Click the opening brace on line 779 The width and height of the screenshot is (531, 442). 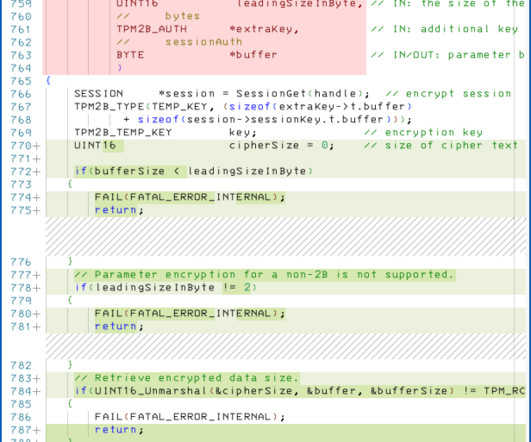(x=70, y=300)
